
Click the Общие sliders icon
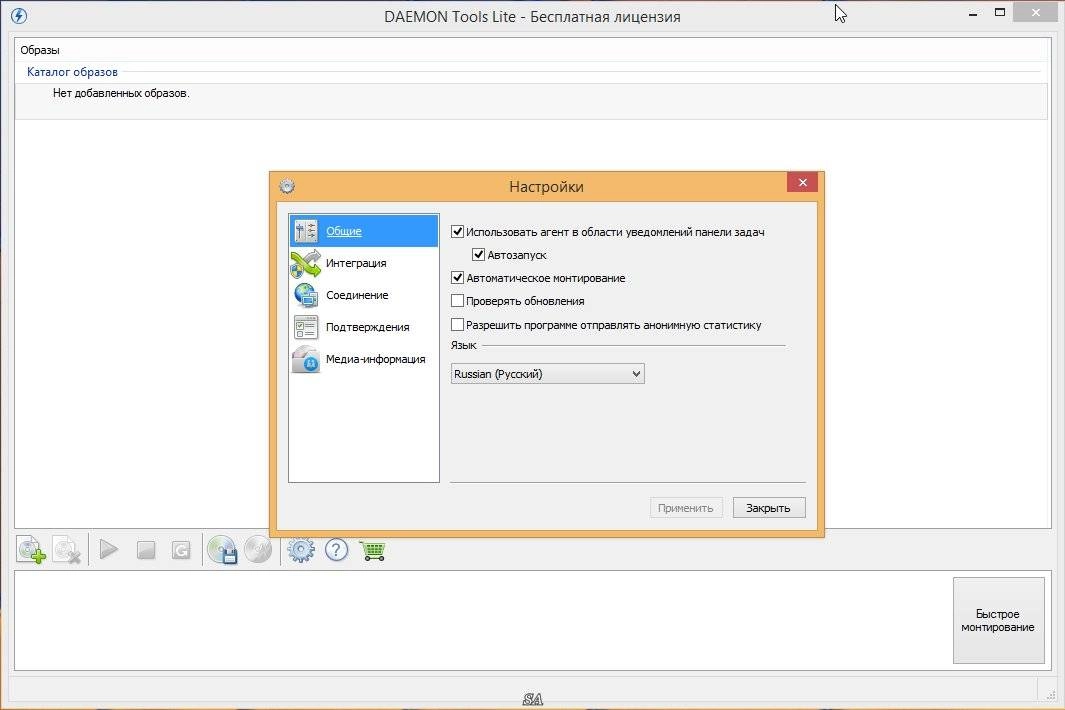pos(306,231)
